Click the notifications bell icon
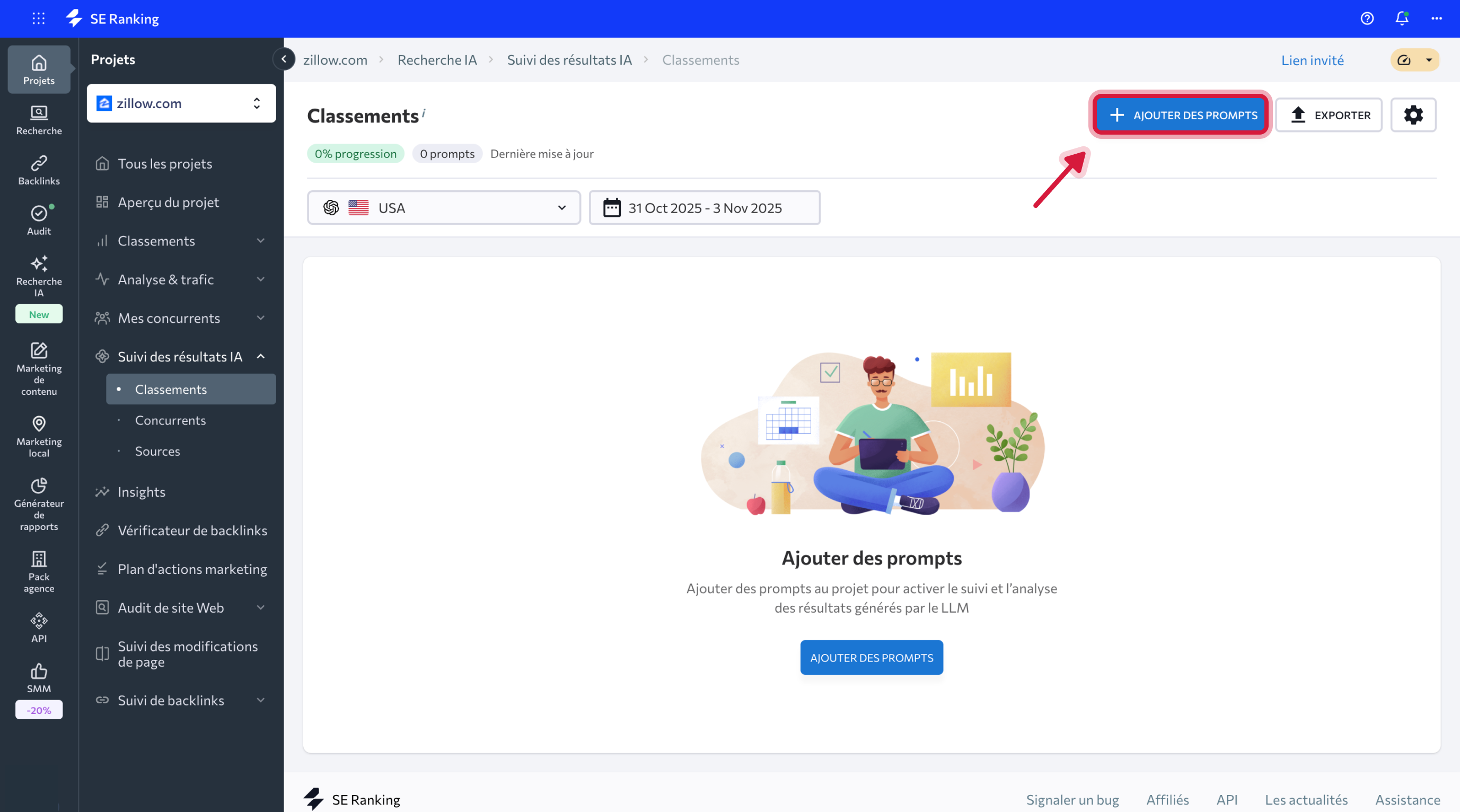 (1401, 19)
